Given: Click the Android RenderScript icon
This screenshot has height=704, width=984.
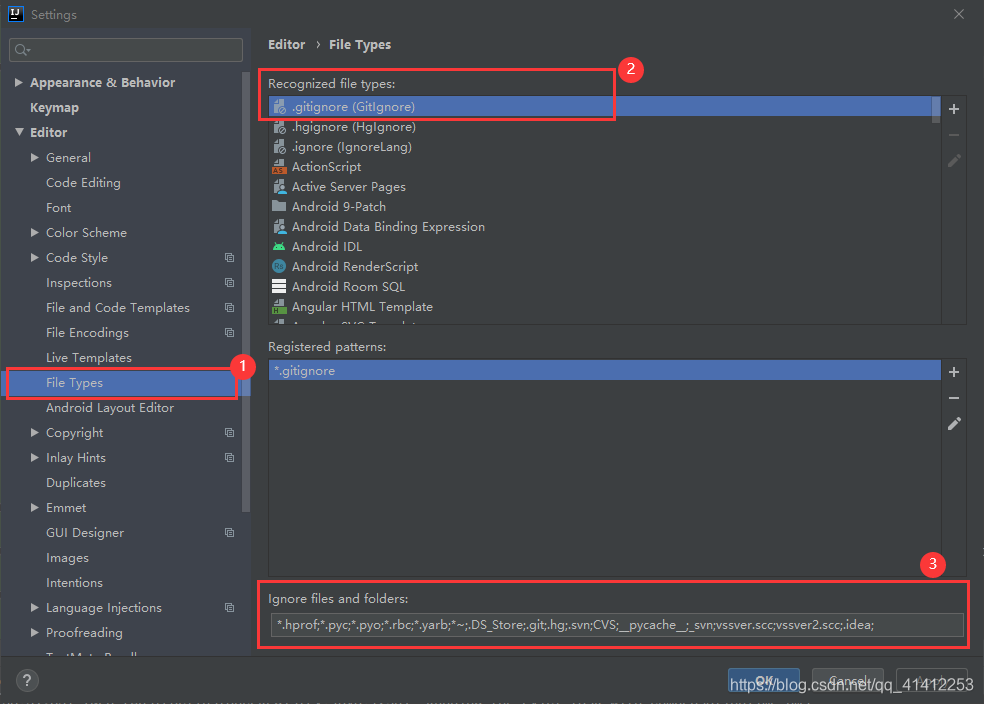Looking at the screenshot, I should point(279,267).
